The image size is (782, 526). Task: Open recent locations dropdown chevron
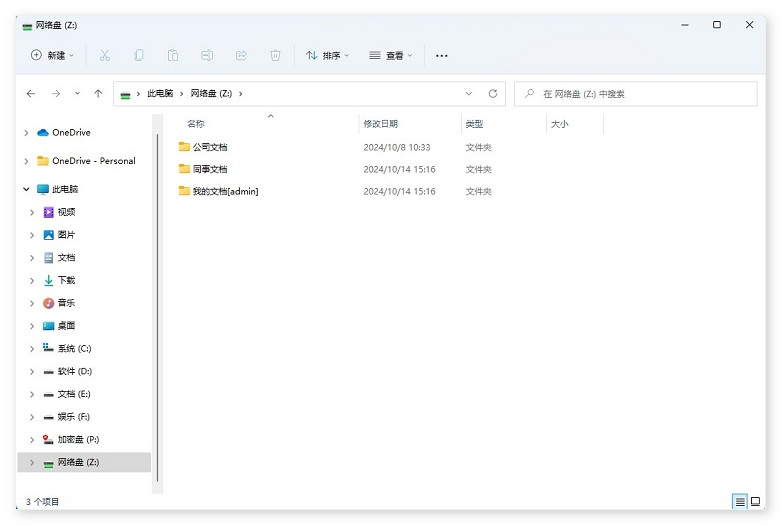click(x=77, y=94)
